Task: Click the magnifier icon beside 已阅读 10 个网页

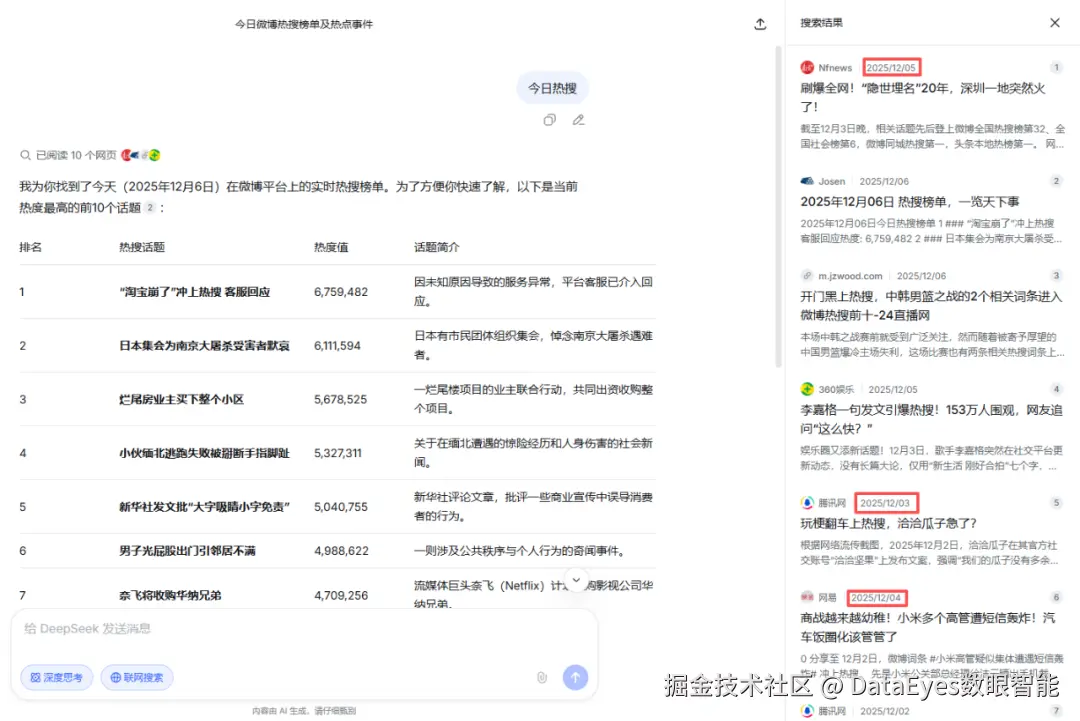Action: (25, 154)
